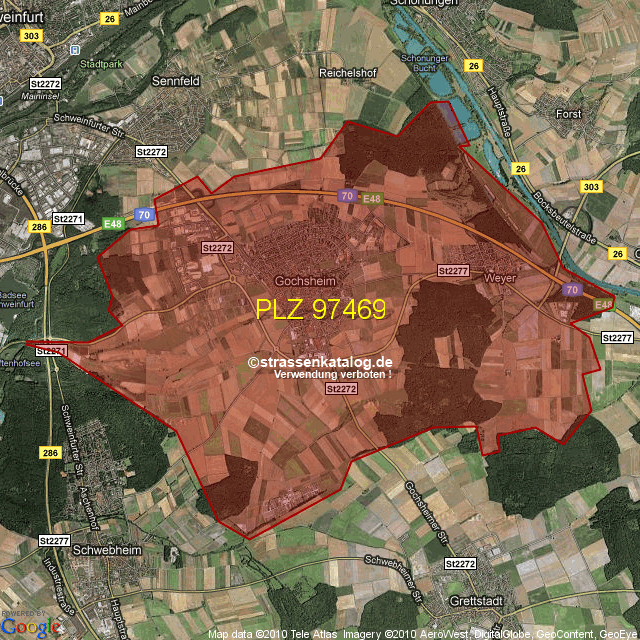Open the strassenkatalog.de watermark link
This screenshot has width=640, height=640.
pos(320,363)
